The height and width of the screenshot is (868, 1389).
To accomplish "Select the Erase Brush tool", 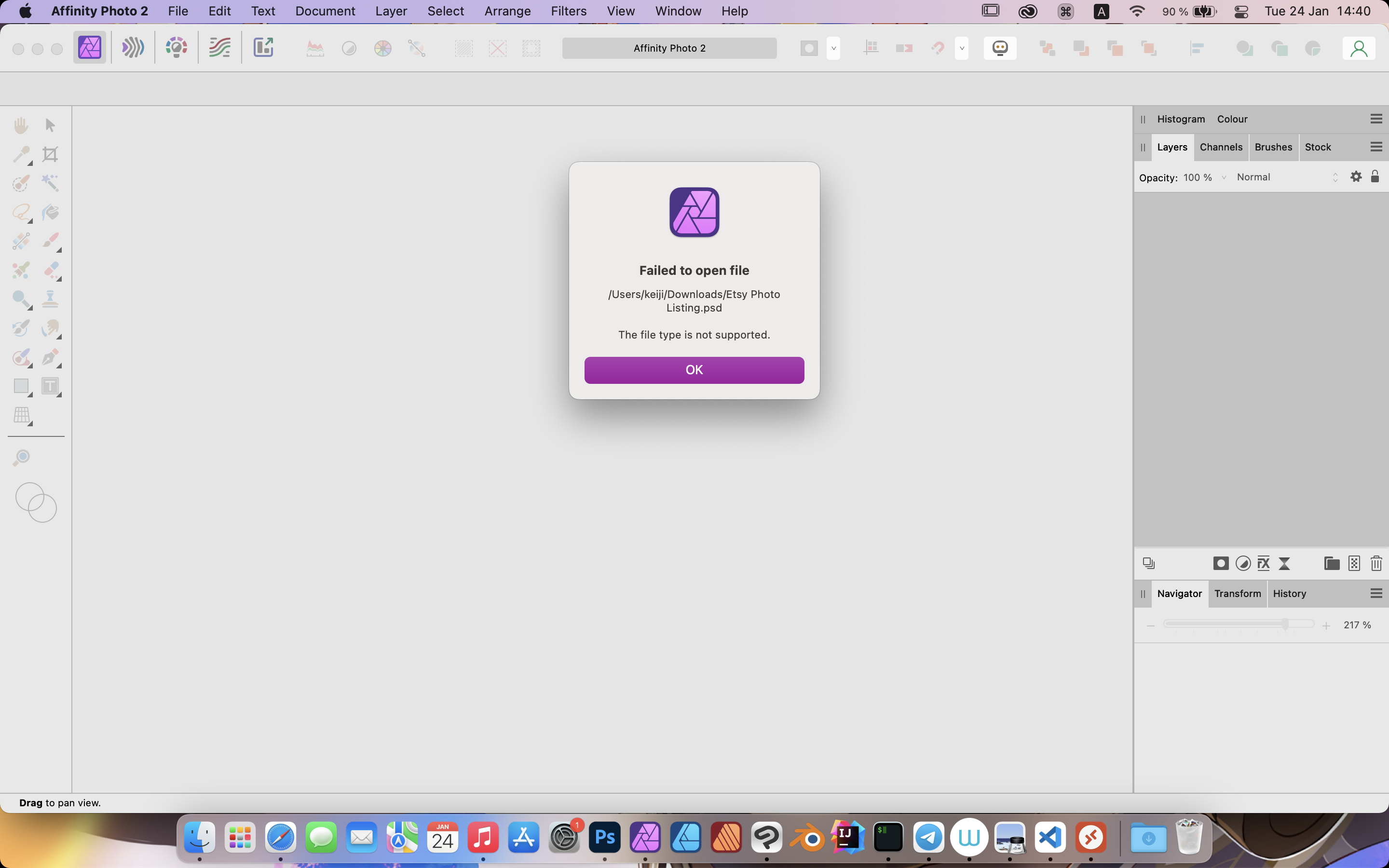I will coord(50,270).
